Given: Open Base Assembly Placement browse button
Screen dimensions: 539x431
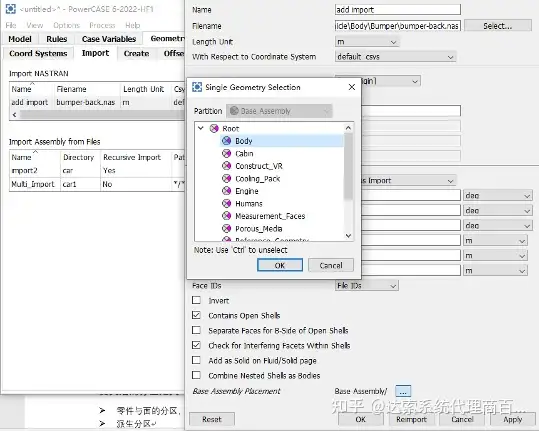Looking at the screenshot, I should (x=403, y=391).
